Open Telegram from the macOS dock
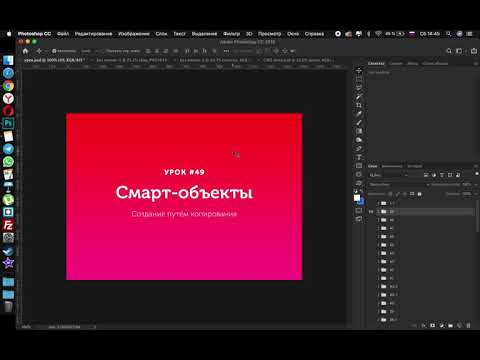The height and width of the screenshot is (360, 480). click(8, 149)
